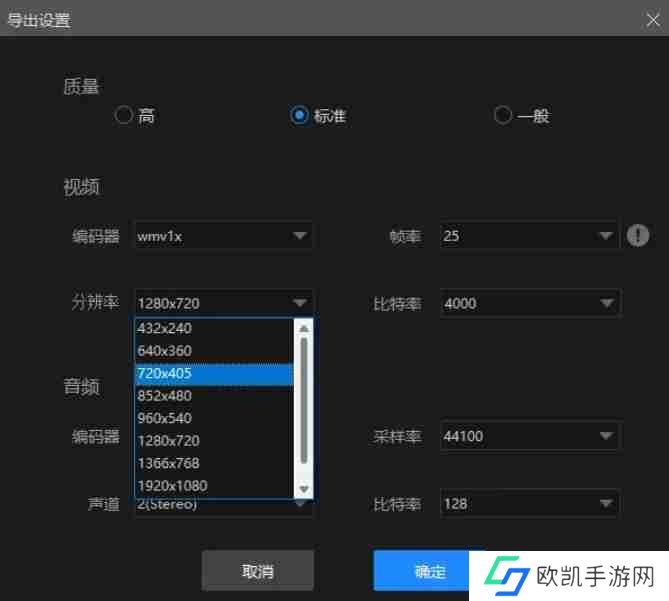
Task: Open the video bitrate 4000 dropdown
Action: coord(529,303)
